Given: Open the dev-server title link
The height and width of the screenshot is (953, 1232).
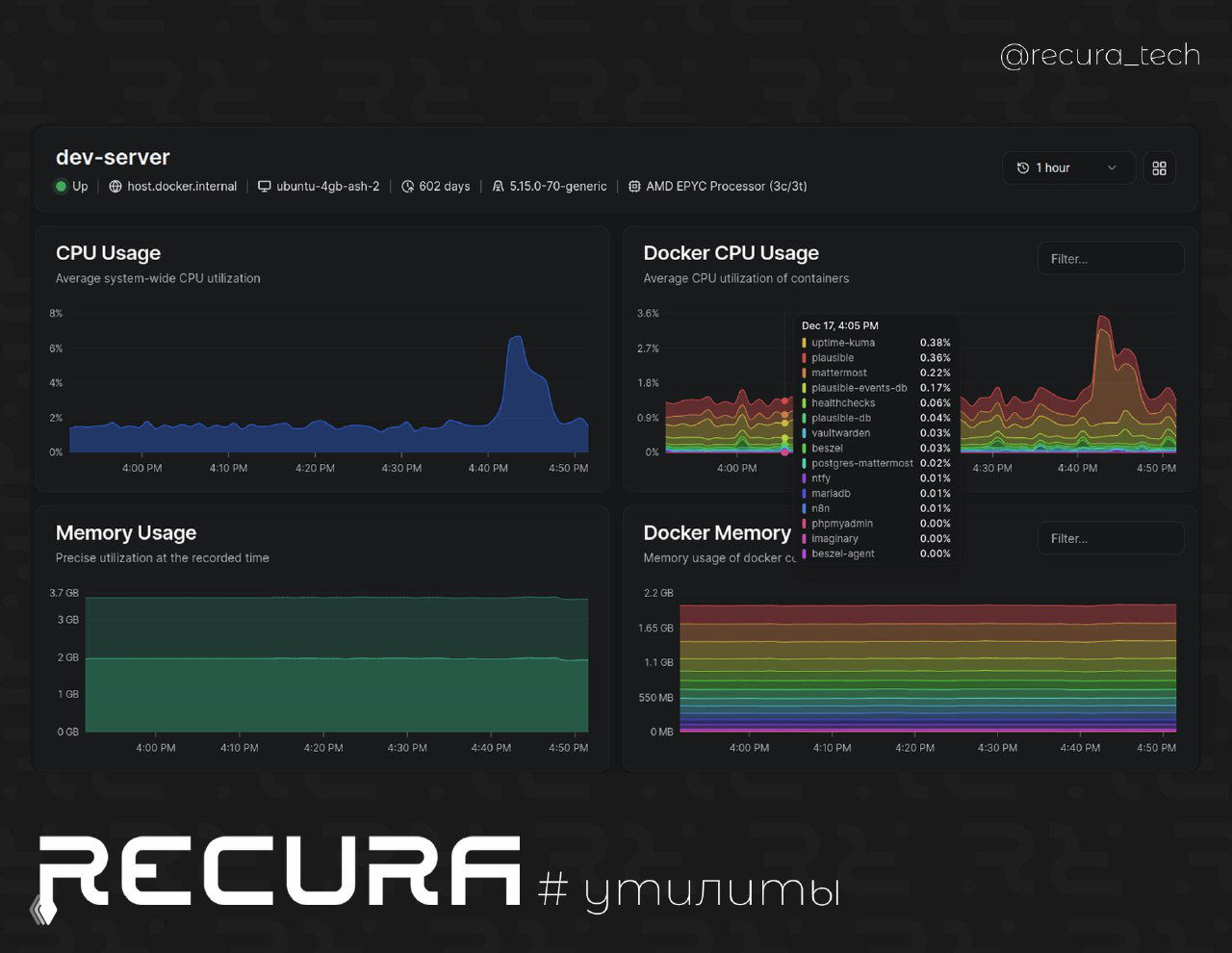Looking at the screenshot, I should click(113, 157).
